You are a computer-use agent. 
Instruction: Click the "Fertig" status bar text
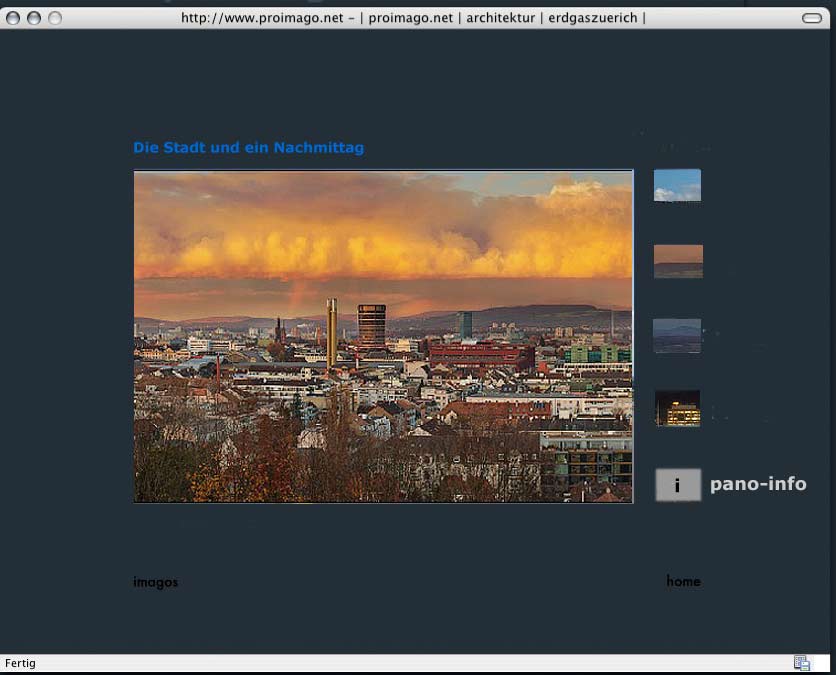click(20, 663)
